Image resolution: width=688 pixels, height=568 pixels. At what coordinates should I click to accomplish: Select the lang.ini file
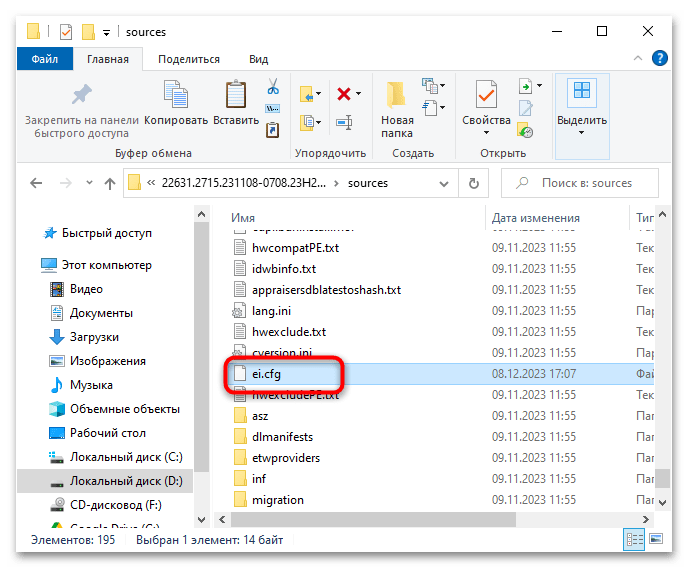click(x=271, y=311)
